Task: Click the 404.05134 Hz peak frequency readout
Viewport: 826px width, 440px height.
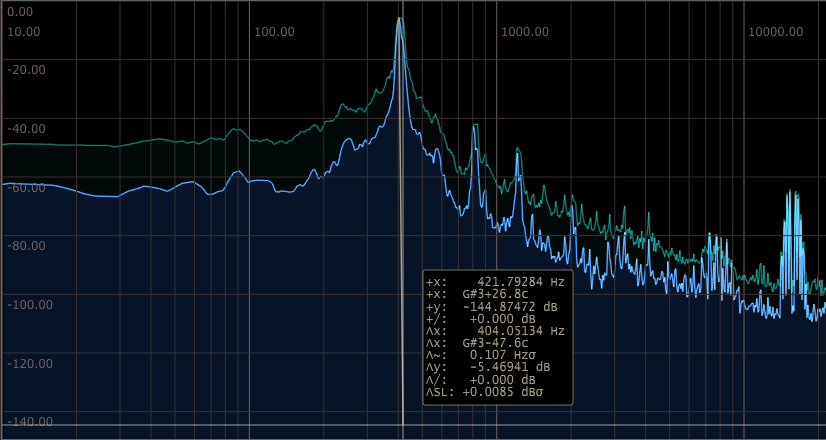Action: pyautogui.click(x=520, y=331)
